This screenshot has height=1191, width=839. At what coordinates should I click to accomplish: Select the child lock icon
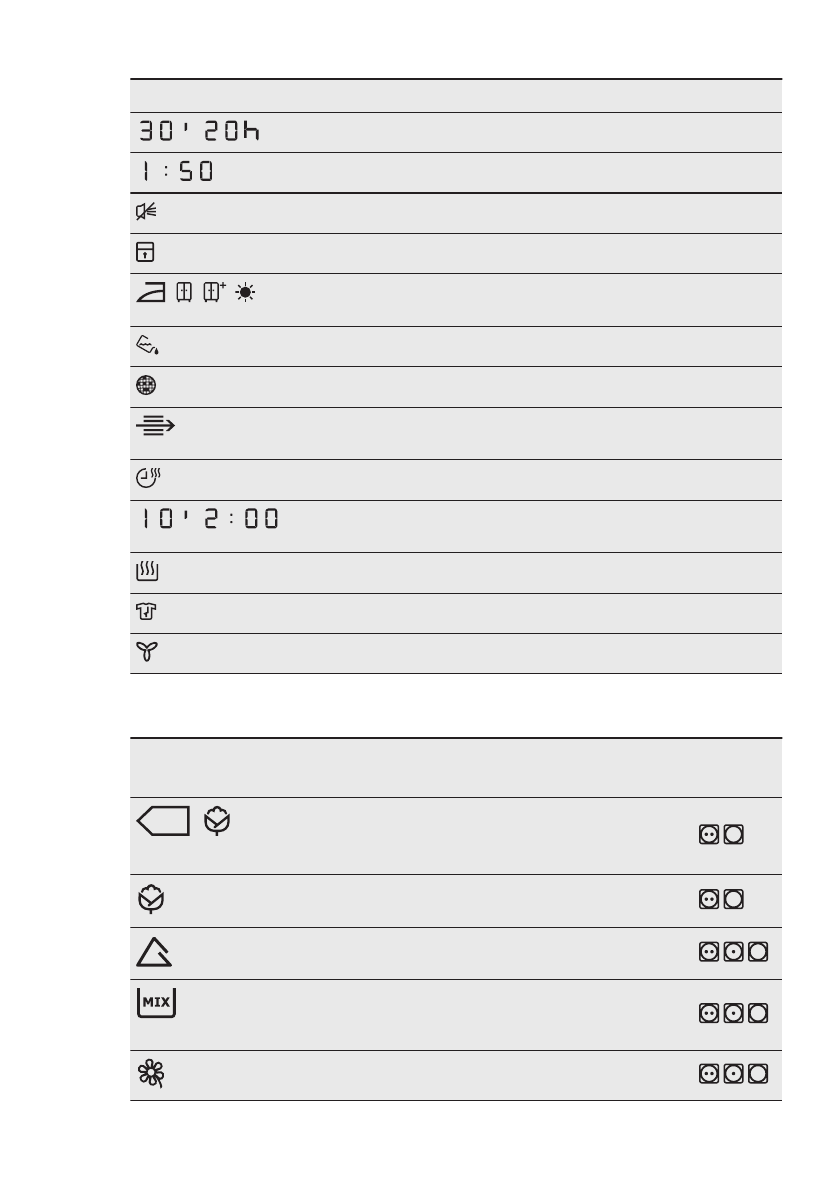144,253
